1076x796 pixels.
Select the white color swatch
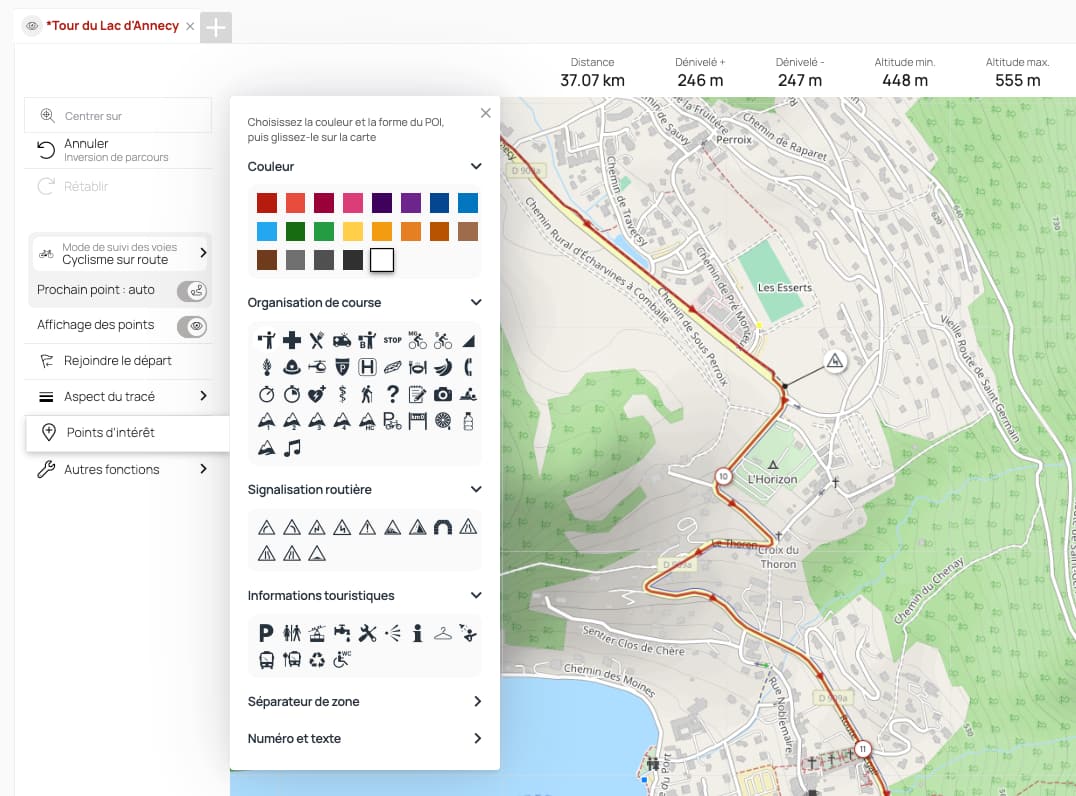pyautogui.click(x=382, y=260)
